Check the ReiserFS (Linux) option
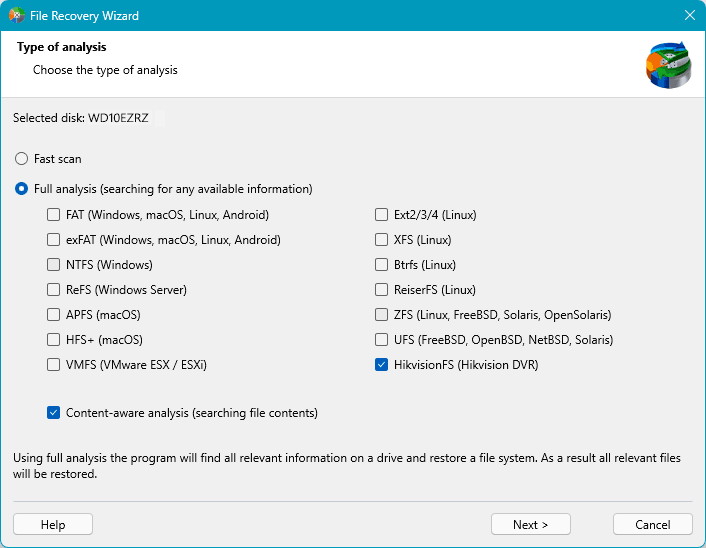706x548 pixels. (x=381, y=290)
